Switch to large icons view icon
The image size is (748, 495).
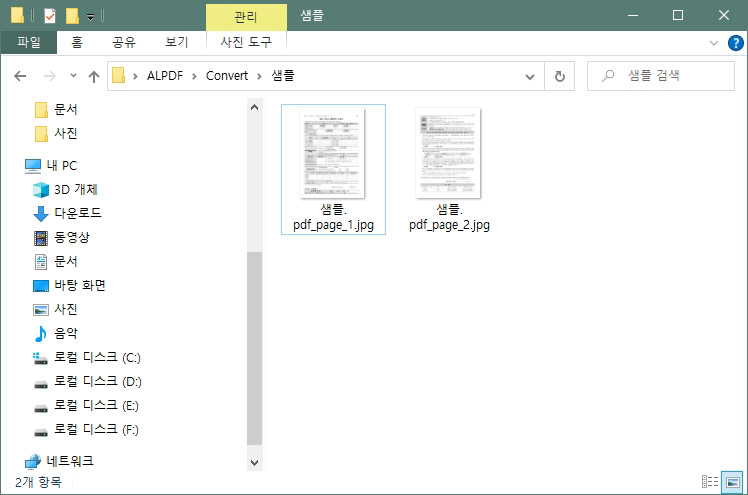click(732, 482)
